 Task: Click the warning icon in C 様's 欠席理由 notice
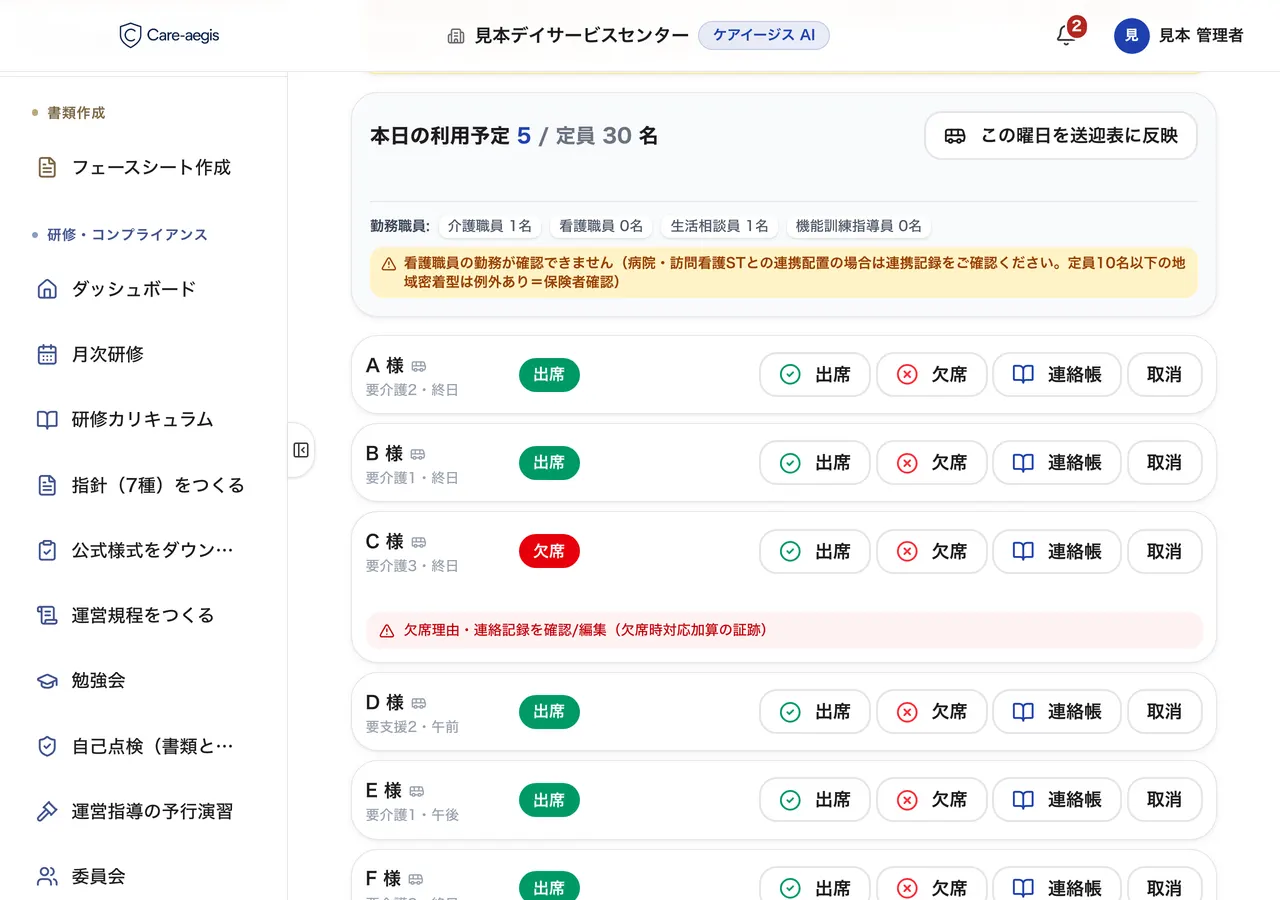click(x=387, y=631)
